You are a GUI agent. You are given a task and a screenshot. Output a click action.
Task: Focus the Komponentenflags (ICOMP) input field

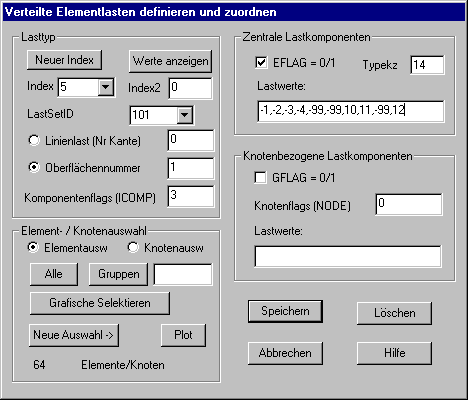click(191, 196)
